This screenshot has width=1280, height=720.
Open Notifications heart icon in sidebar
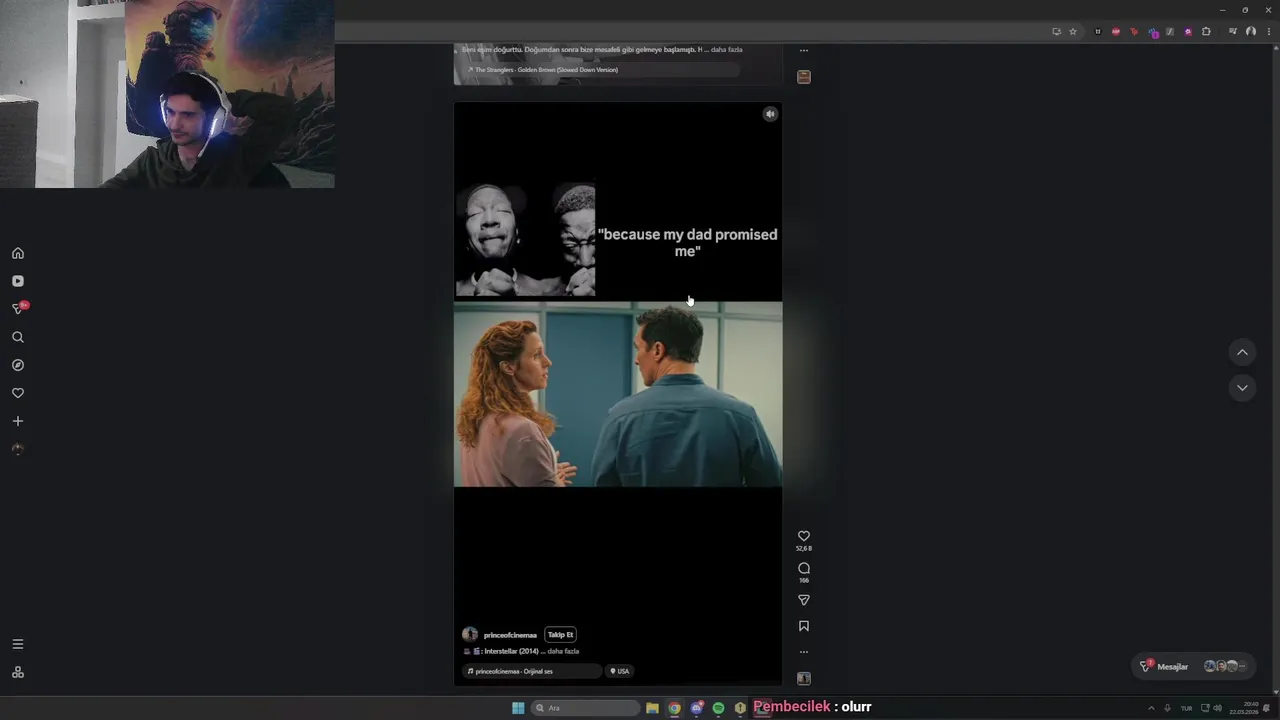pos(17,393)
